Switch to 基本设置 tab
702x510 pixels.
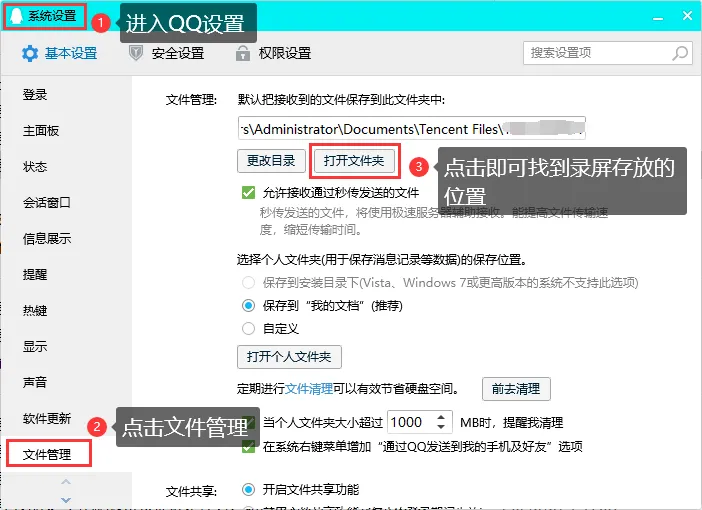tap(60, 53)
